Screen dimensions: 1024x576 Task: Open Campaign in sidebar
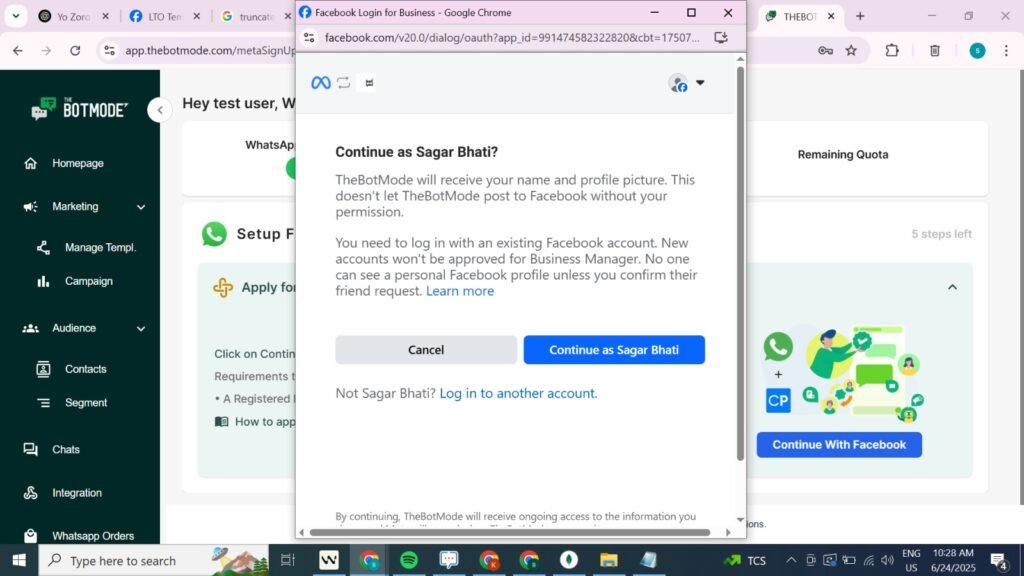88,281
